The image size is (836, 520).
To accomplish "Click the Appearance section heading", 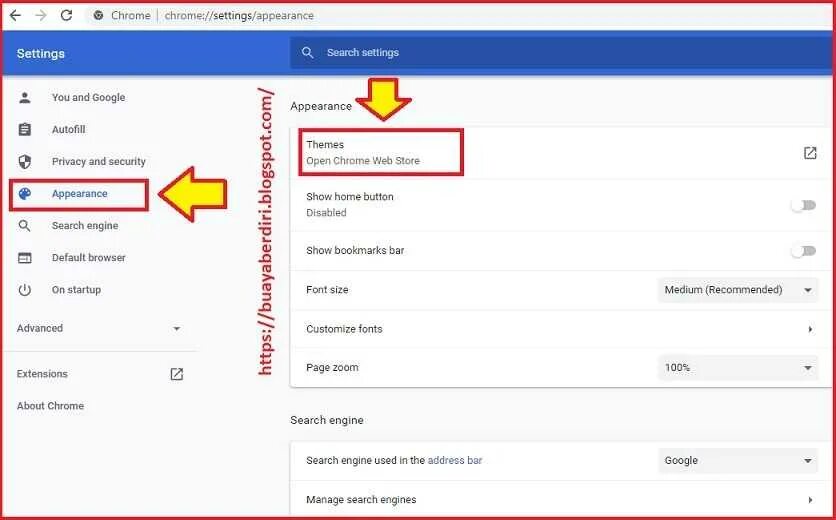I will pyautogui.click(x=321, y=106).
